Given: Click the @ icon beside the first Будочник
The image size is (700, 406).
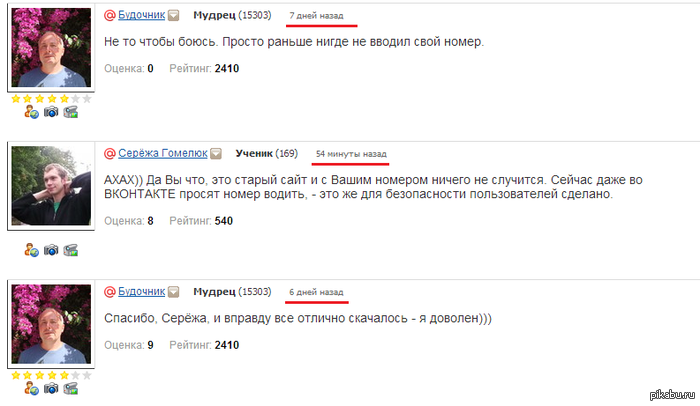Looking at the screenshot, I should [x=109, y=16].
